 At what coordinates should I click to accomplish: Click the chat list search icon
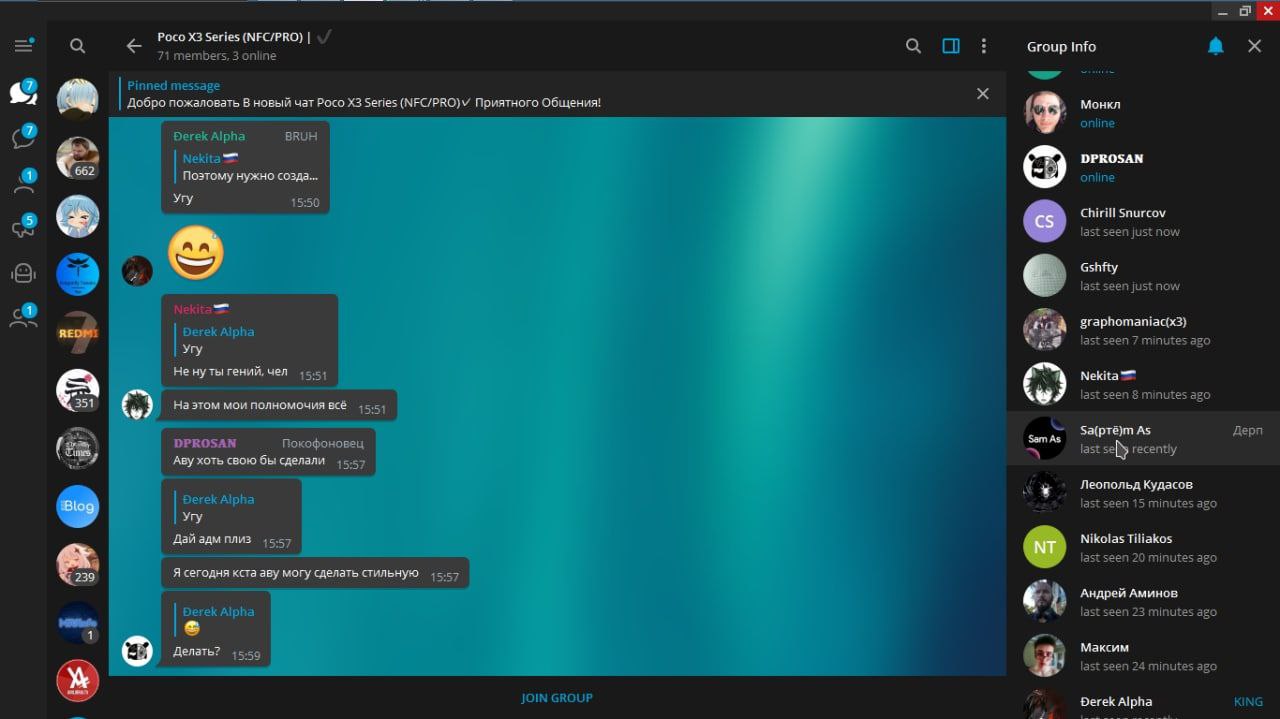point(78,46)
